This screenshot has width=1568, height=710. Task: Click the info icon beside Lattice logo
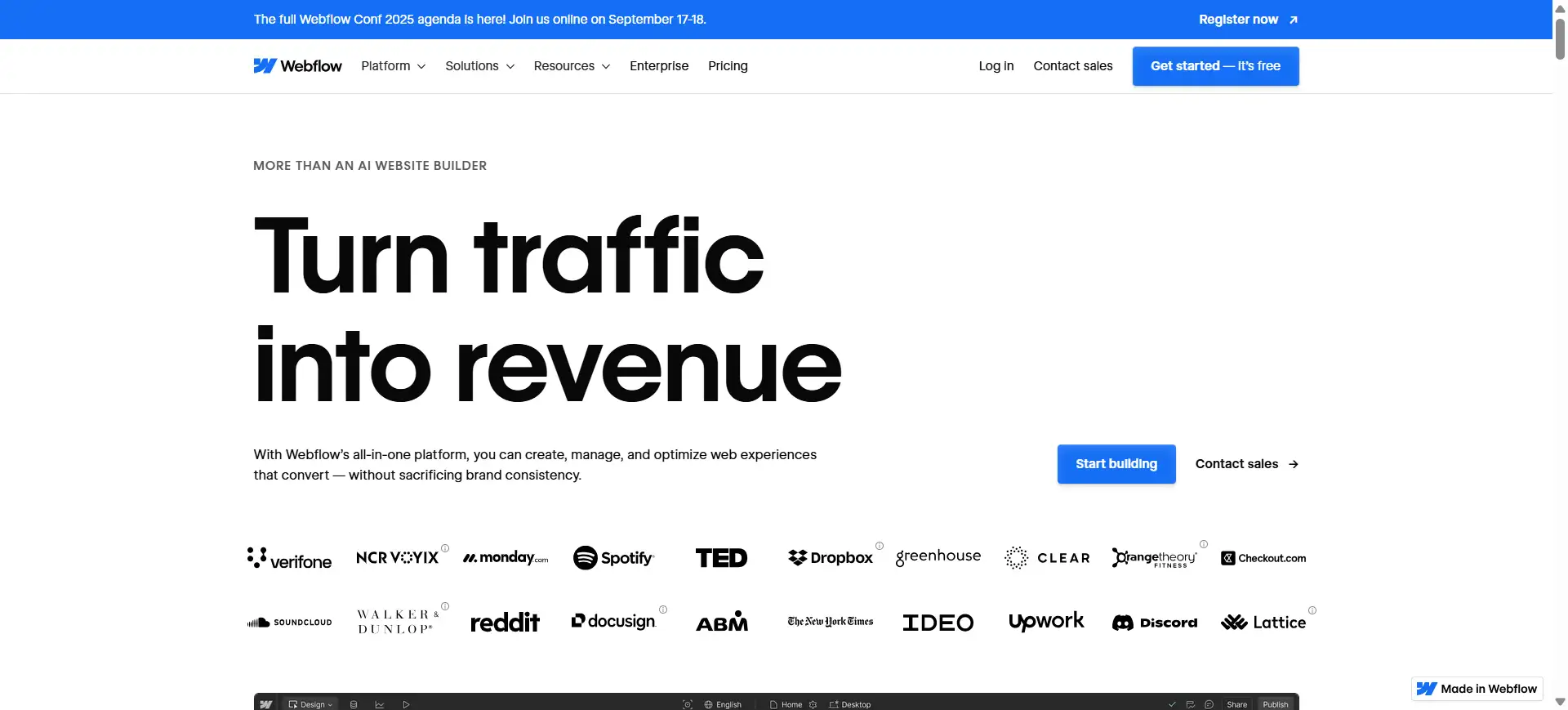point(1312,610)
